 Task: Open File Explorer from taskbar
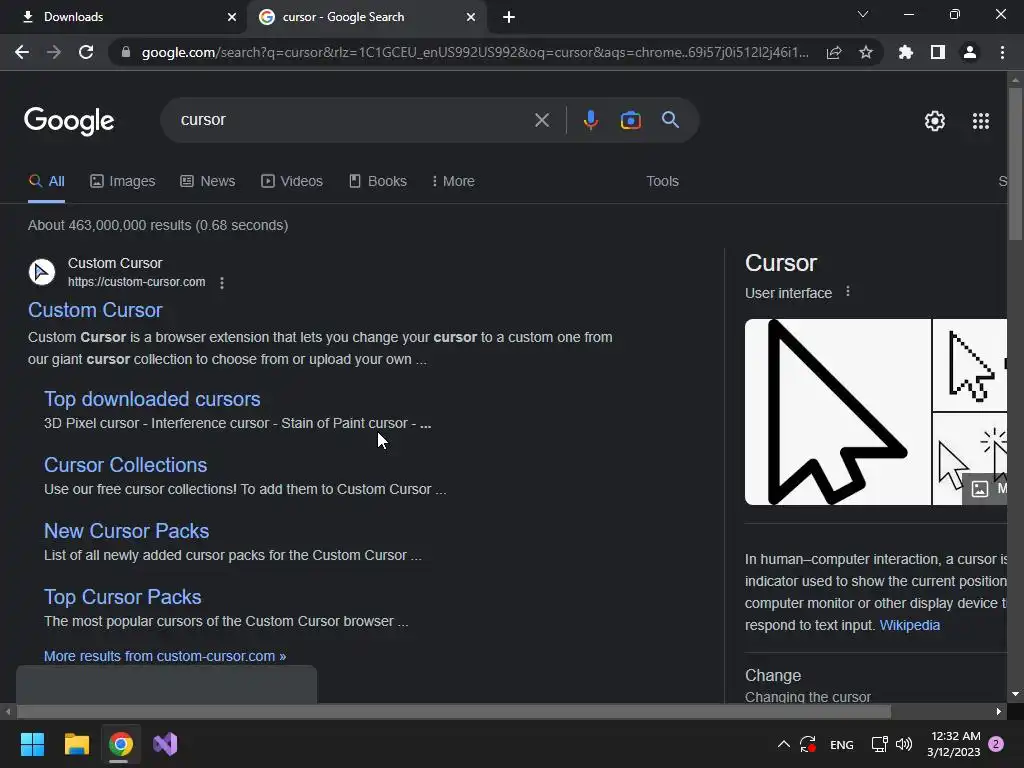point(76,744)
